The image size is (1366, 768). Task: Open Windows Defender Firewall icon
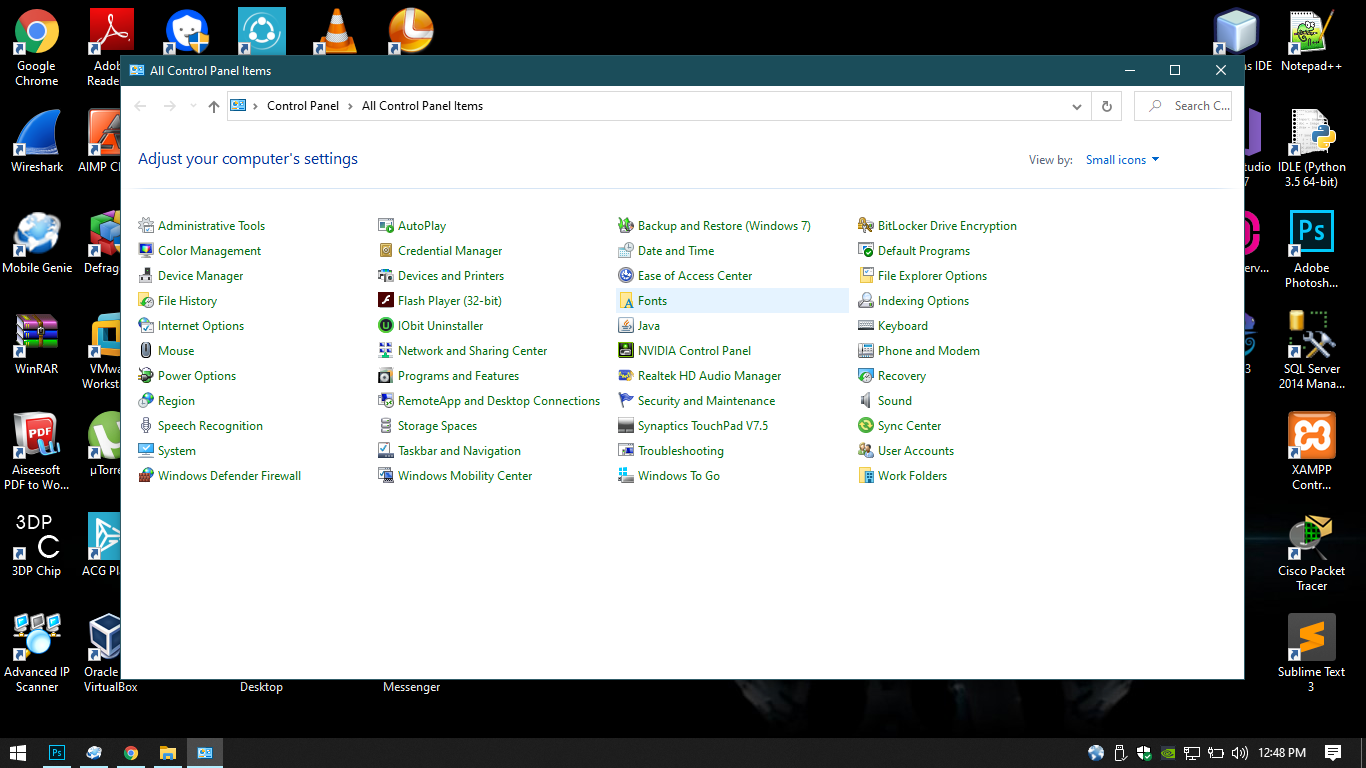(146, 476)
